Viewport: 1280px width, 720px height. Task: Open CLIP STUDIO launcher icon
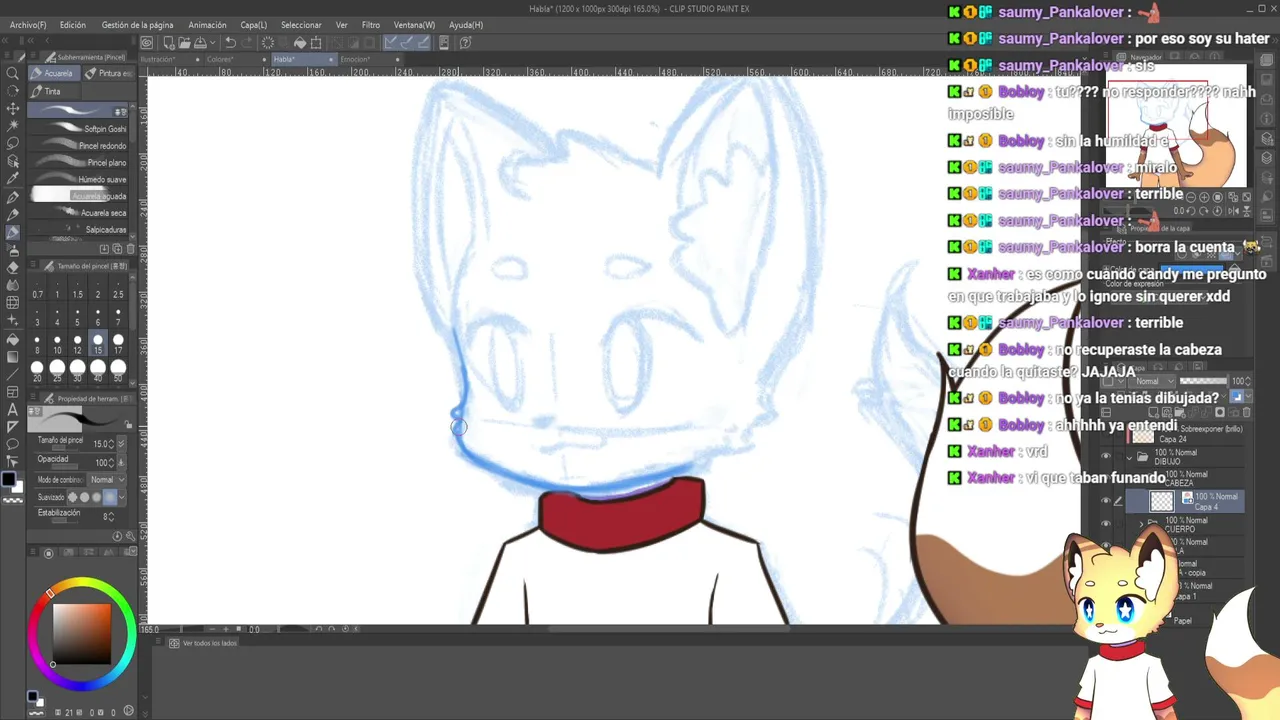click(147, 43)
